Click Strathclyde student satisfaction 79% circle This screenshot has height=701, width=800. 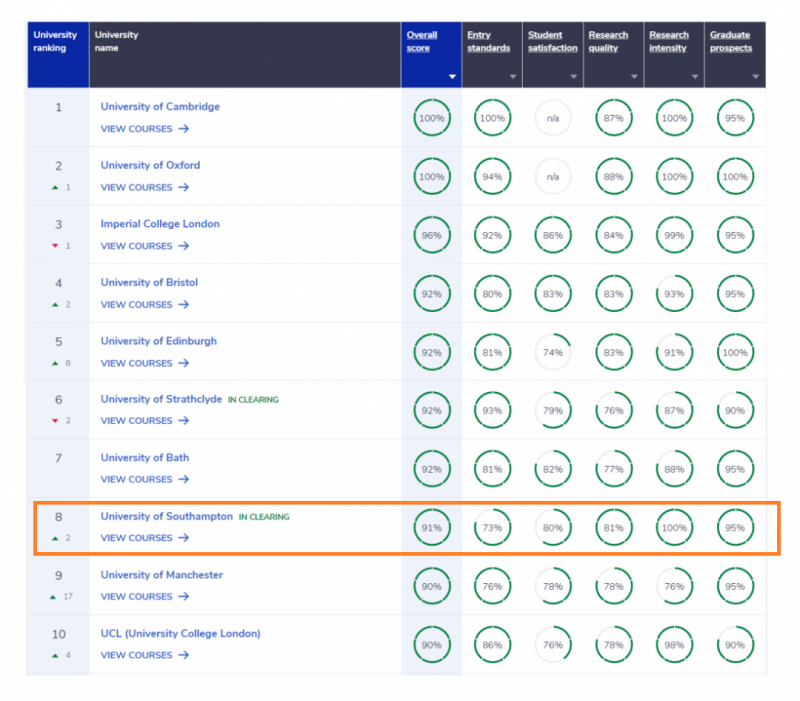click(x=553, y=410)
